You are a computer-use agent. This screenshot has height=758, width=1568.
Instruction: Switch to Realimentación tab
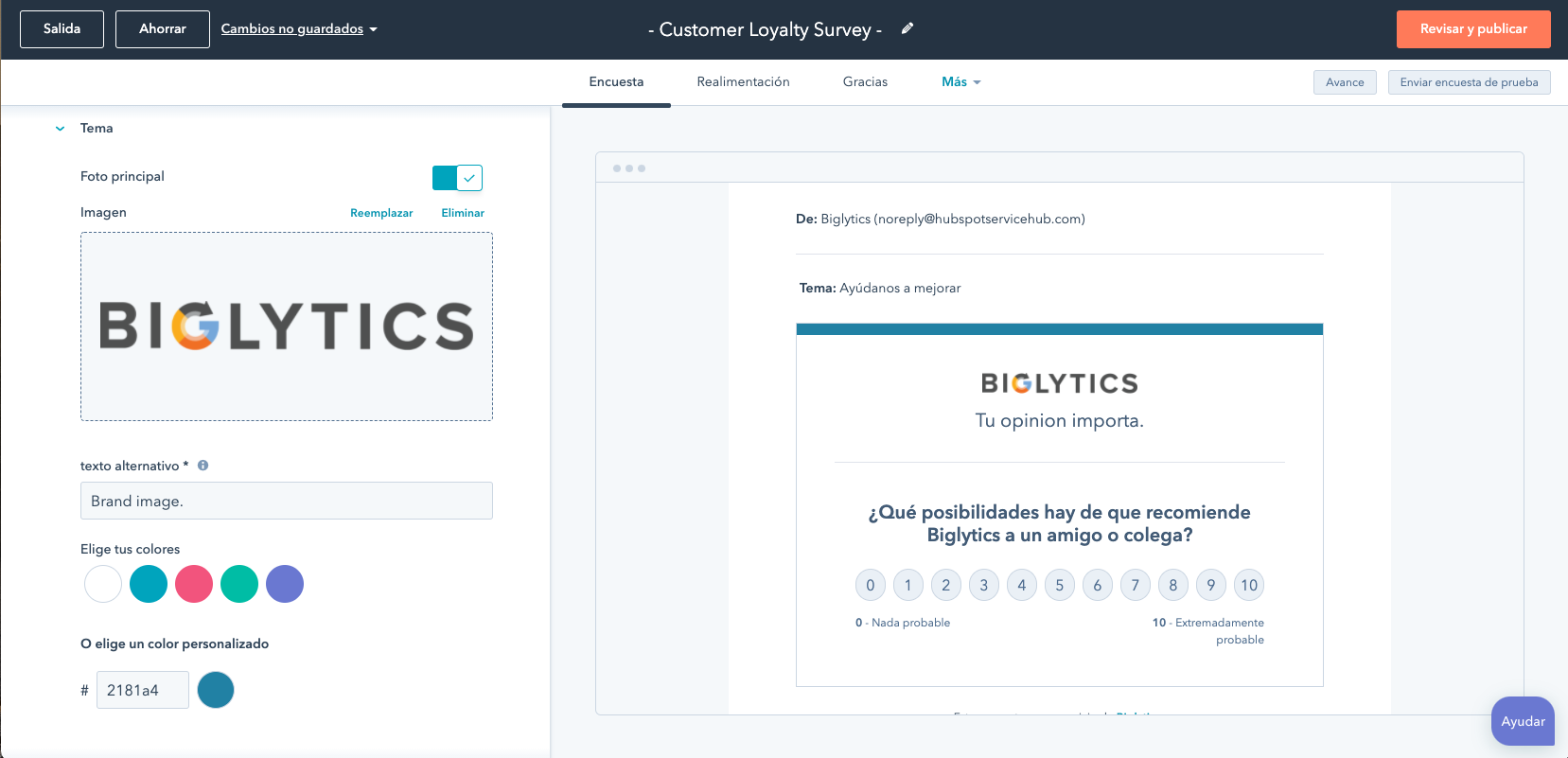tap(743, 82)
